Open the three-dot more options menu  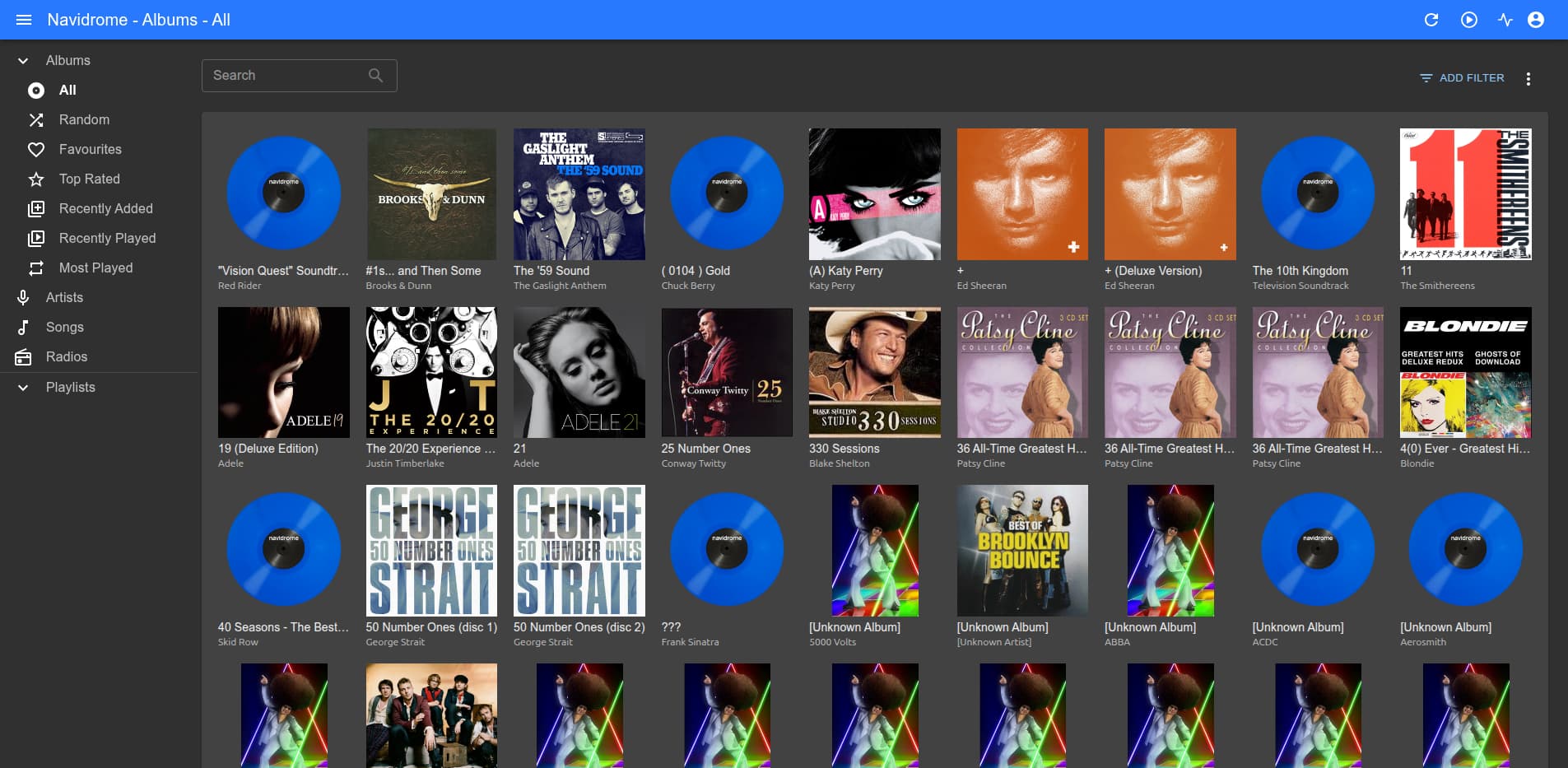point(1528,79)
